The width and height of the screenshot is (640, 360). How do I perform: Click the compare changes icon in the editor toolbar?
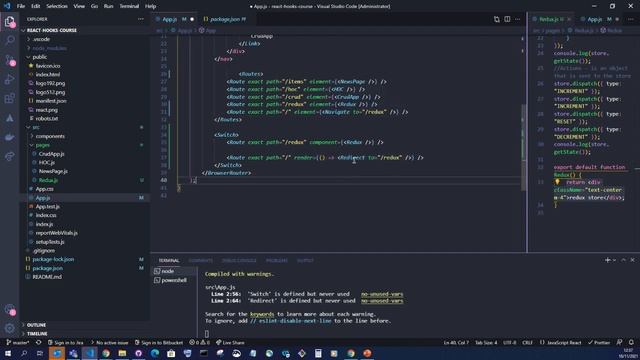[496, 19]
